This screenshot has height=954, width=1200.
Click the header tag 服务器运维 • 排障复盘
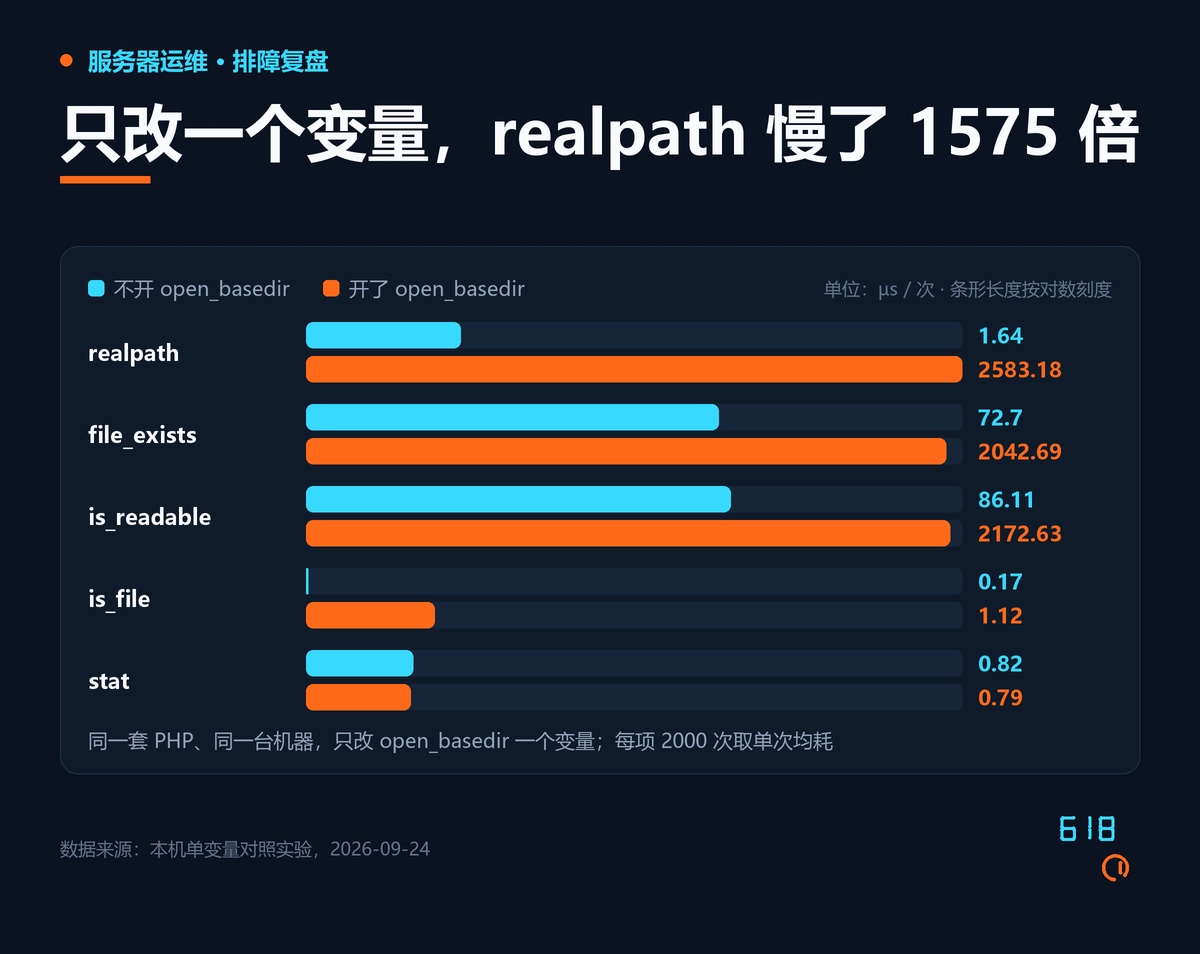coord(208,62)
